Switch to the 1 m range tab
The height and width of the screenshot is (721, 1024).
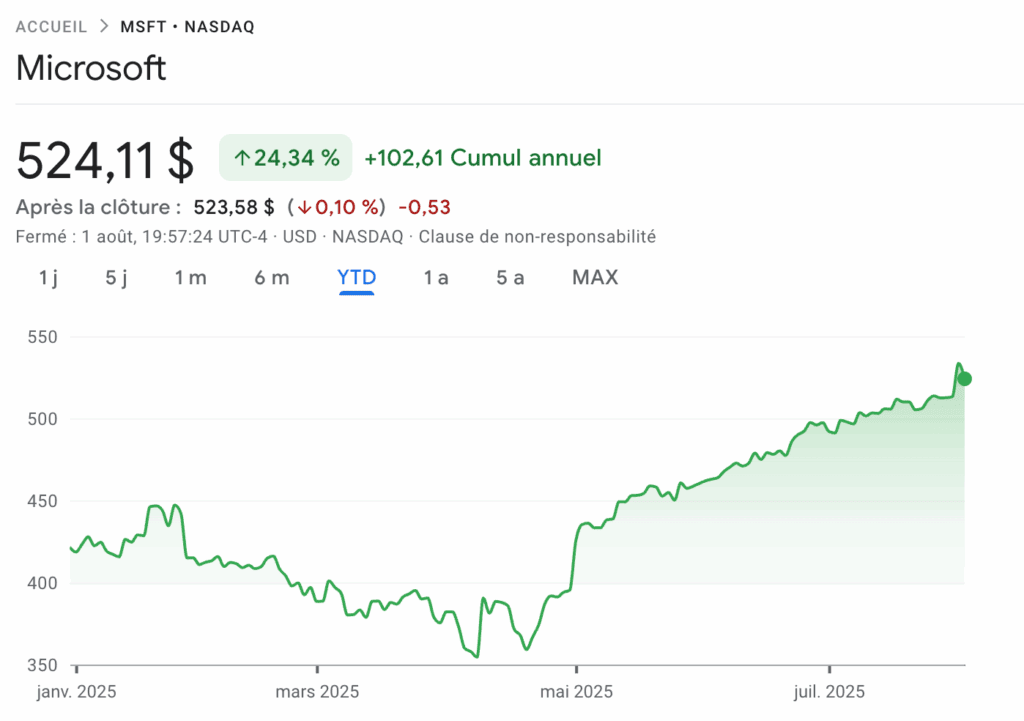click(190, 278)
